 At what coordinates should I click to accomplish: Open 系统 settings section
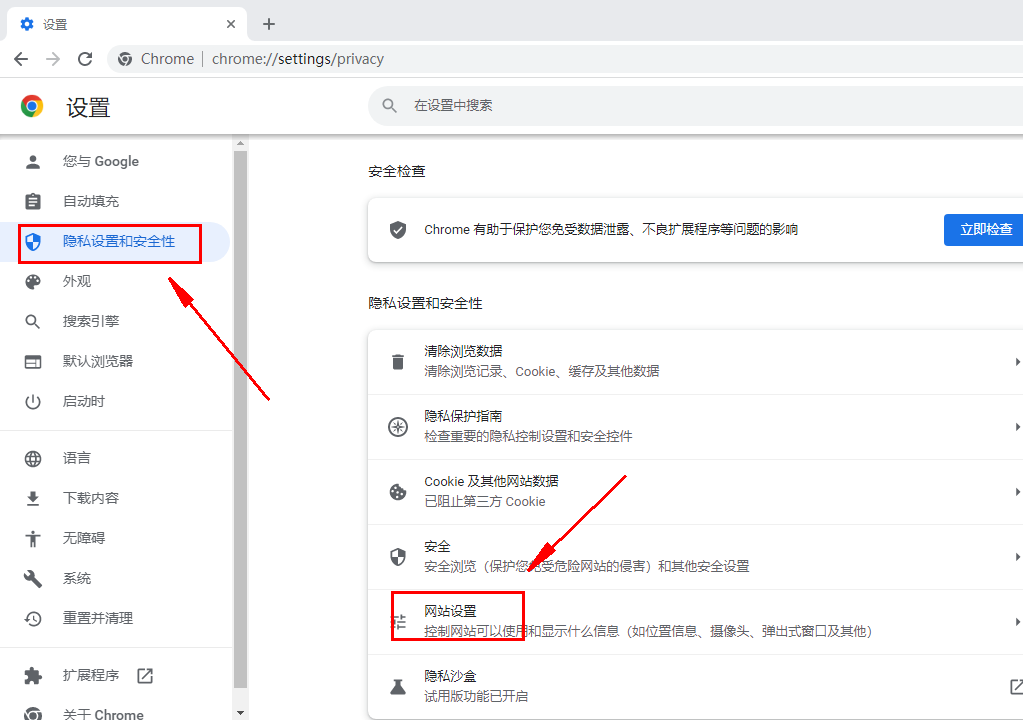point(115,578)
